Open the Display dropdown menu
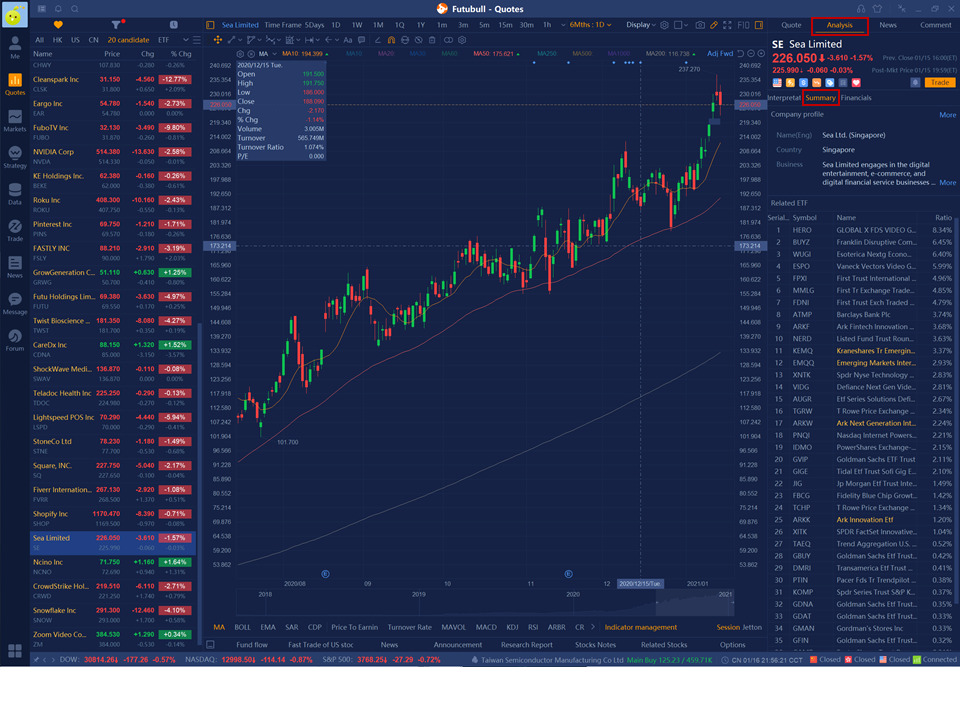 [640, 25]
